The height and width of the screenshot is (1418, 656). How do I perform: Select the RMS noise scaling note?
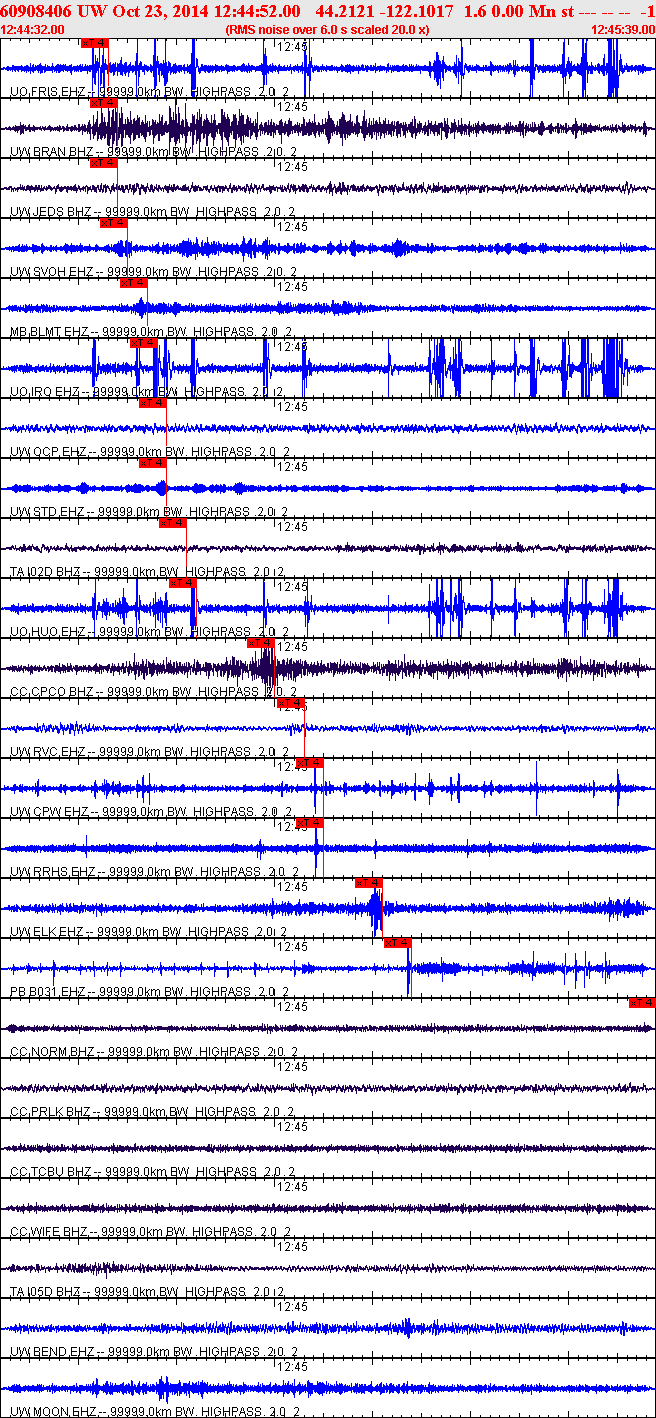coord(328,29)
